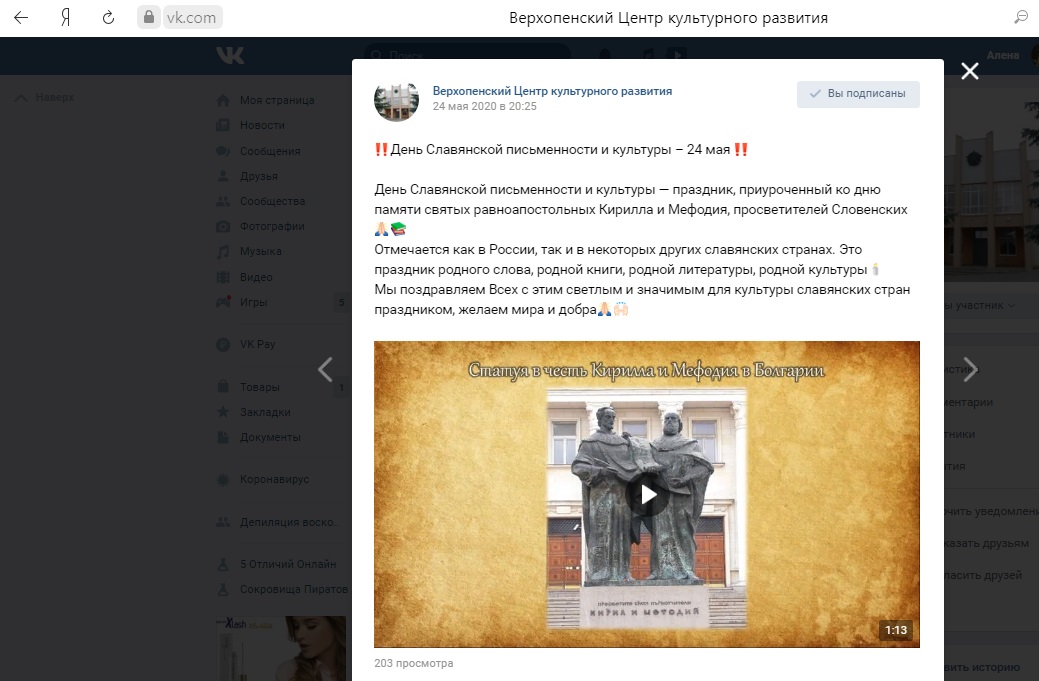Viewport: 1039px width, 681px height.
Task: Click the vk.com address field
Action: (191, 18)
